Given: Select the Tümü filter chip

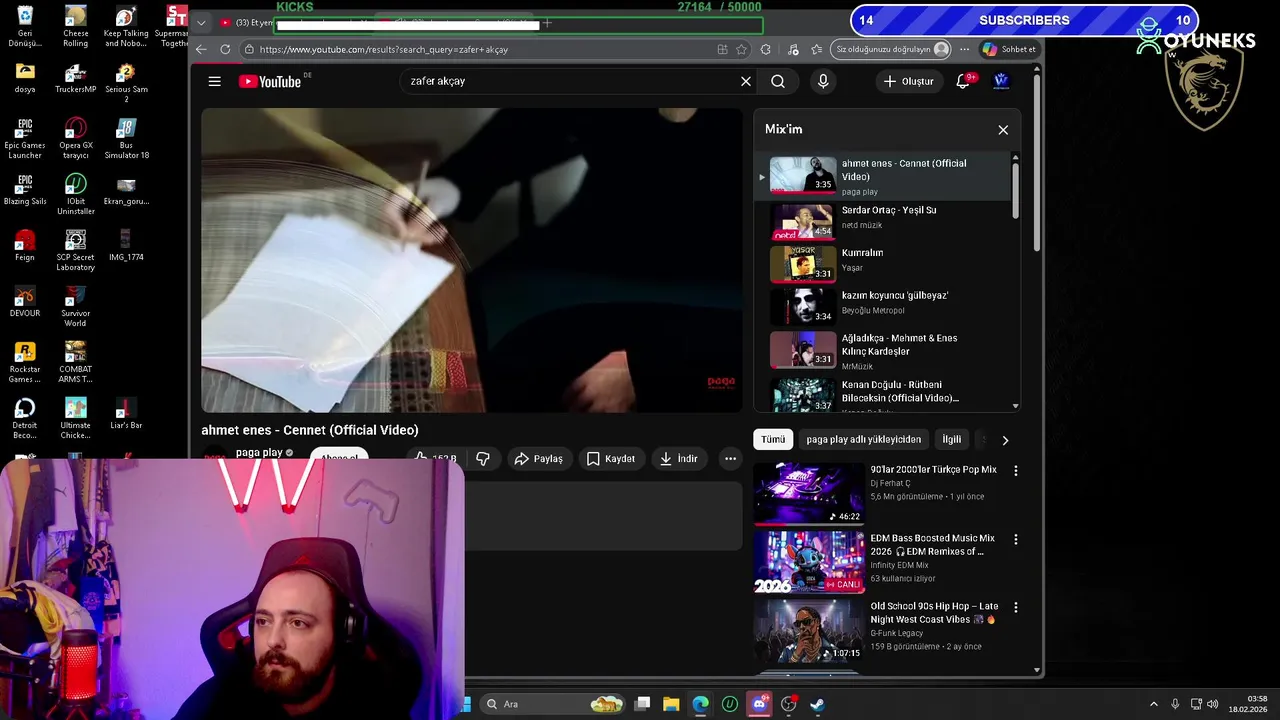Looking at the screenshot, I should [x=773, y=439].
